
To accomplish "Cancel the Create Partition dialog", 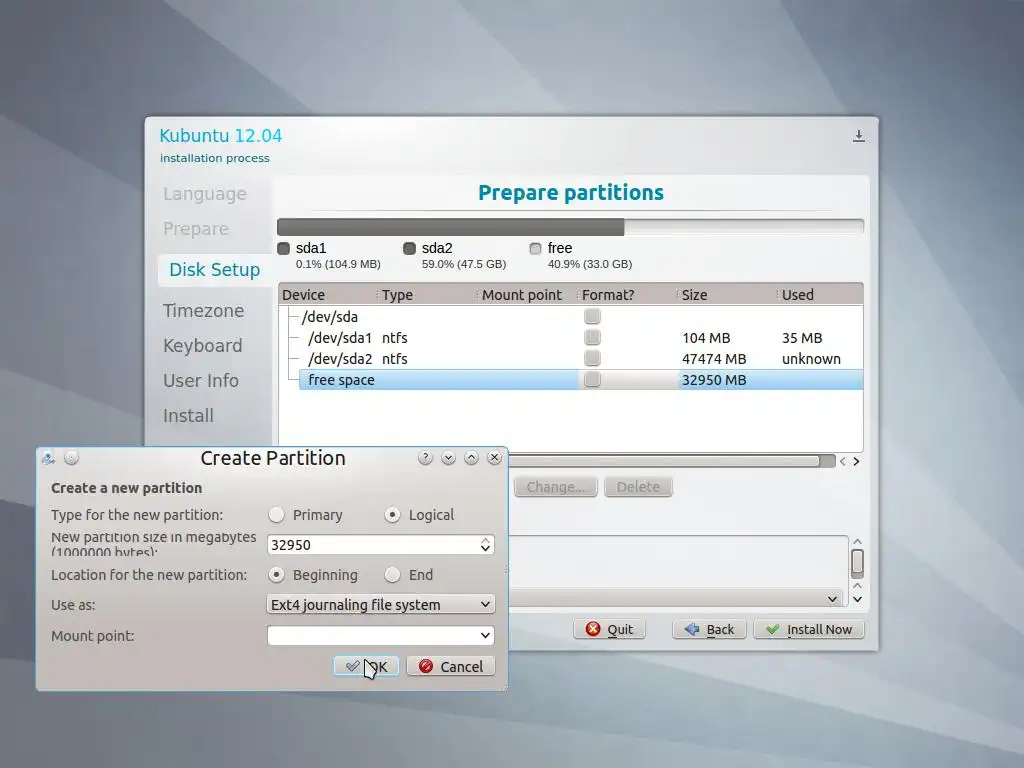I will pyautogui.click(x=451, y=666).
